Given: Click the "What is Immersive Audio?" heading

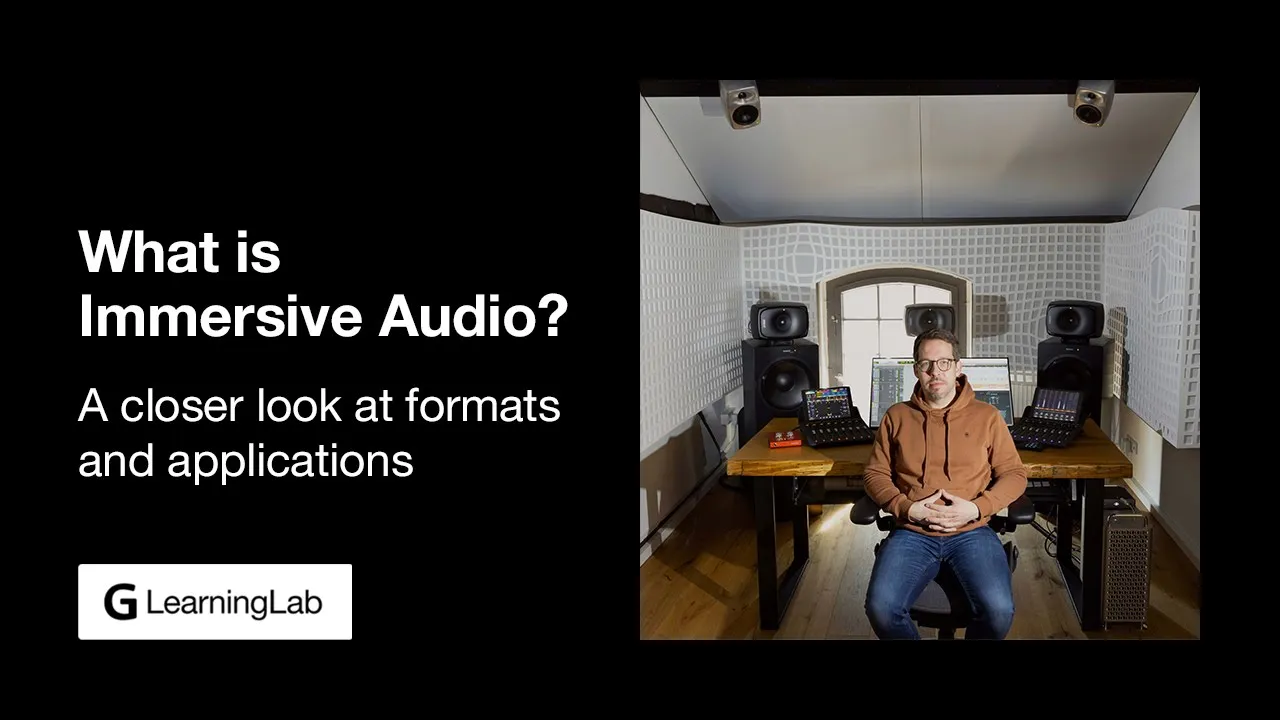Looking at the screenshot, I should click(323, 285).
